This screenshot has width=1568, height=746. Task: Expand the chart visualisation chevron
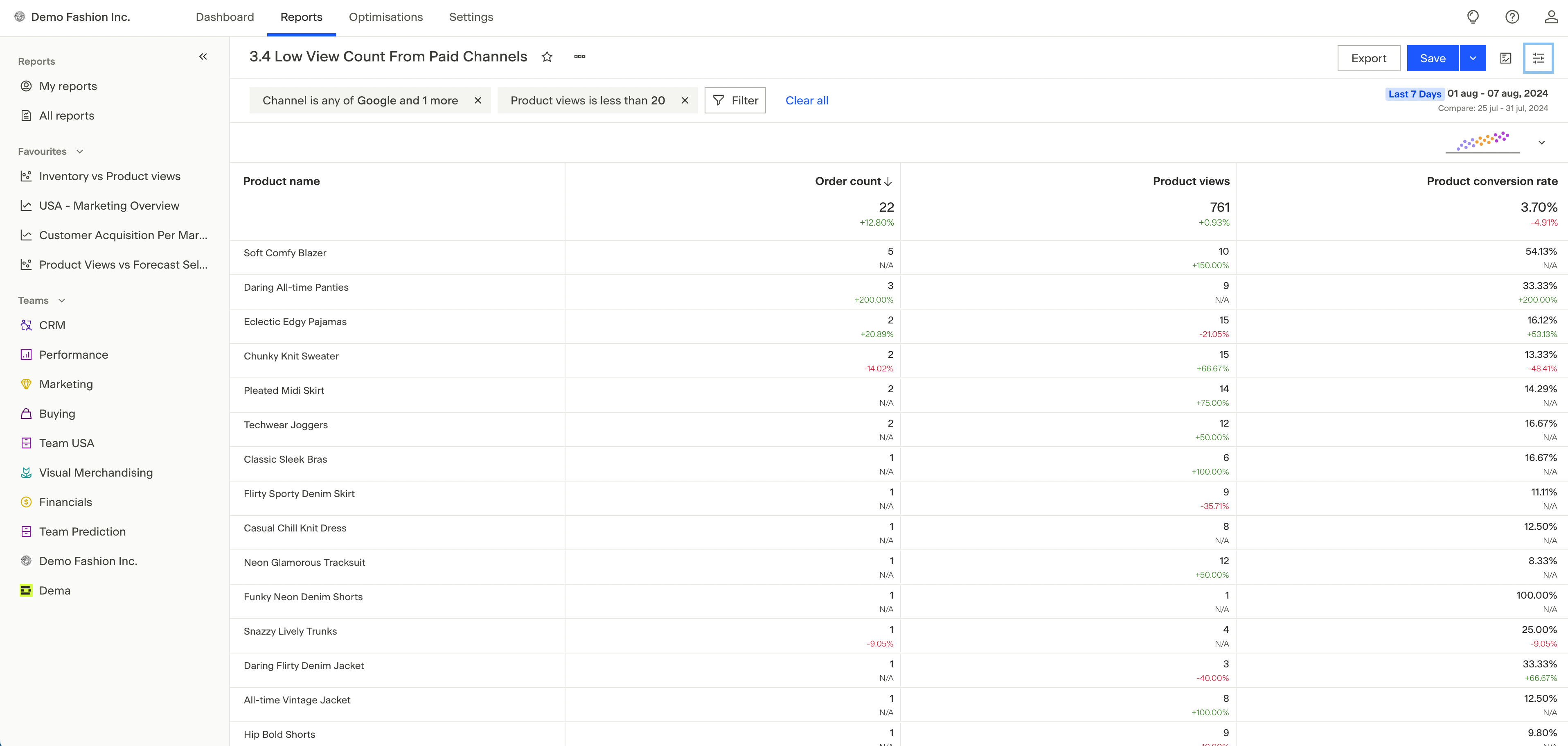[1541, 142]
